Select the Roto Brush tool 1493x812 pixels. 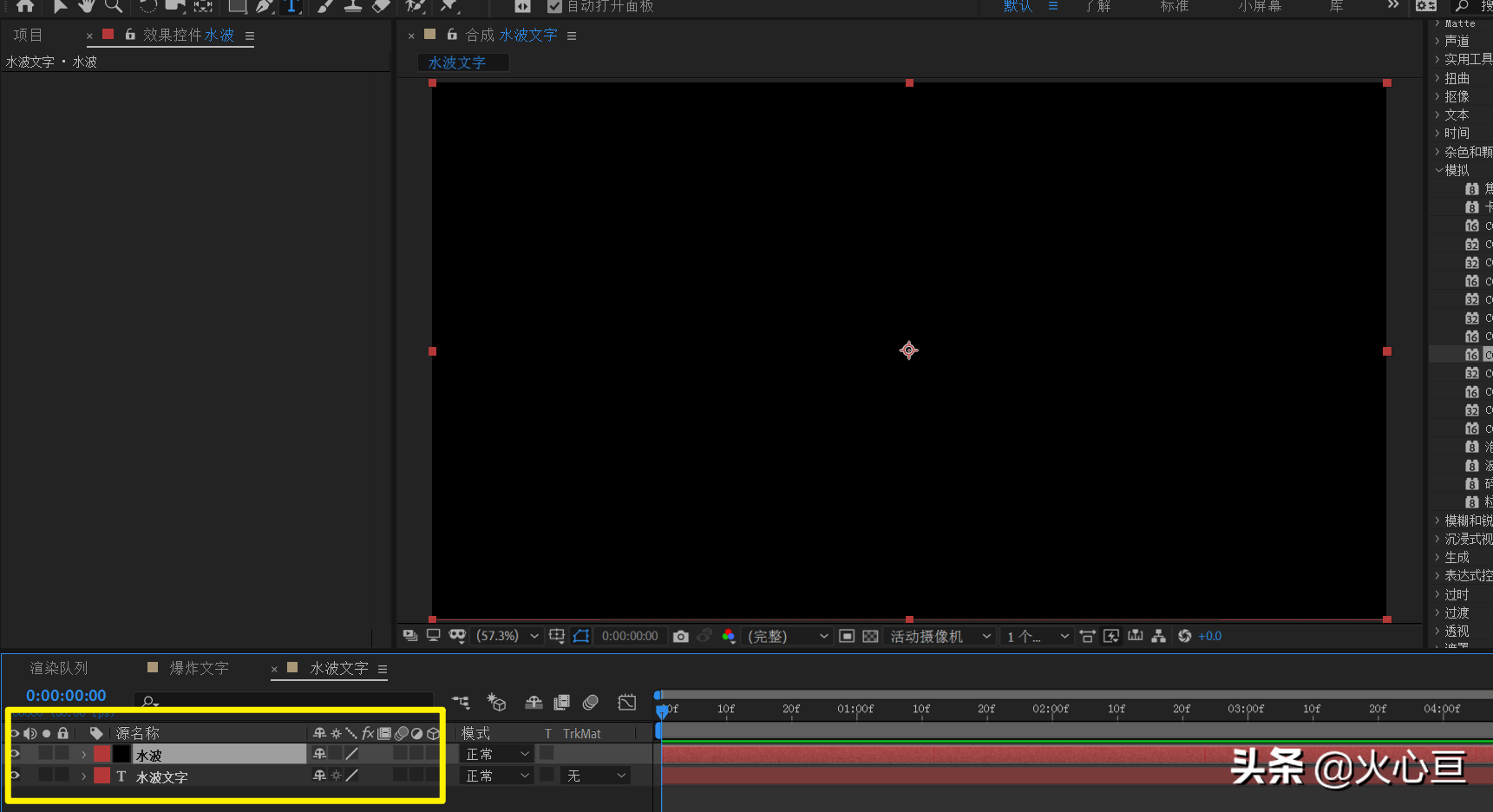point(416,6)
